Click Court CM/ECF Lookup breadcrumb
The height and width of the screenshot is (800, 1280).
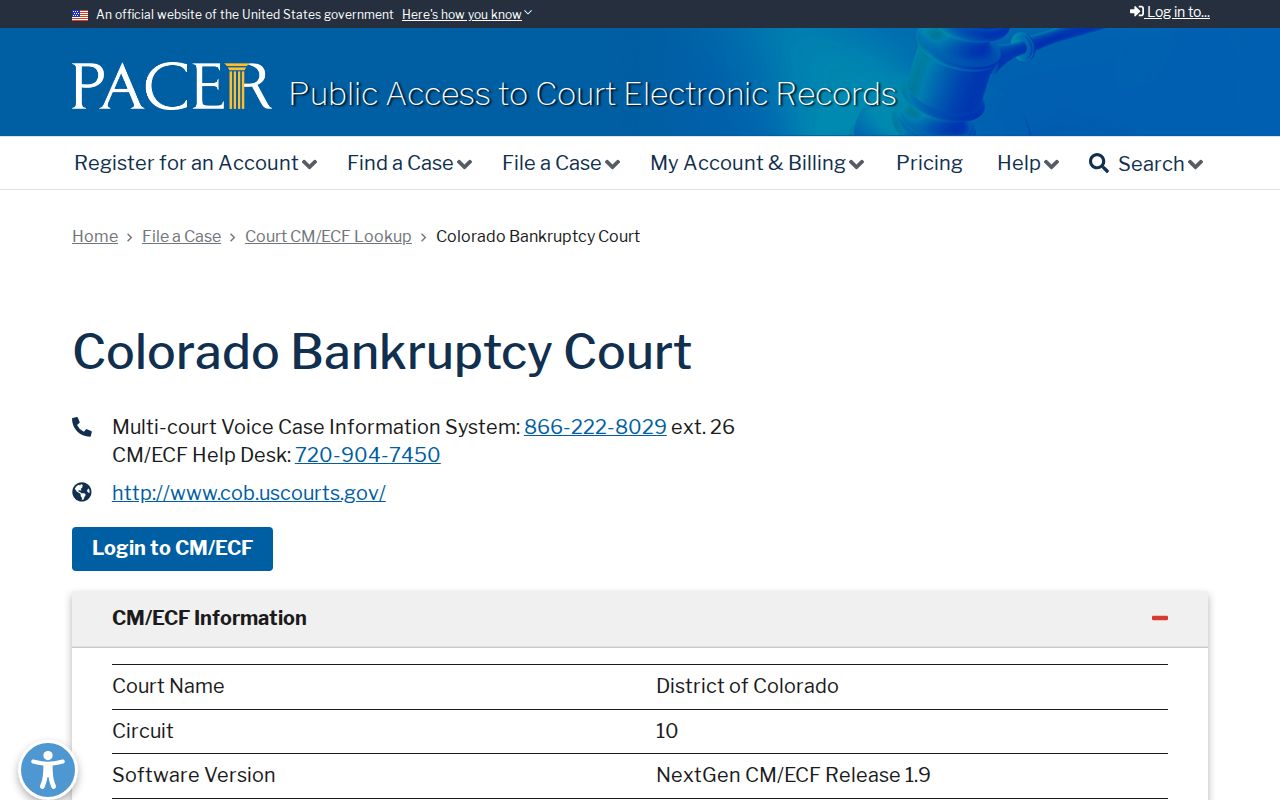click(328, 236)
